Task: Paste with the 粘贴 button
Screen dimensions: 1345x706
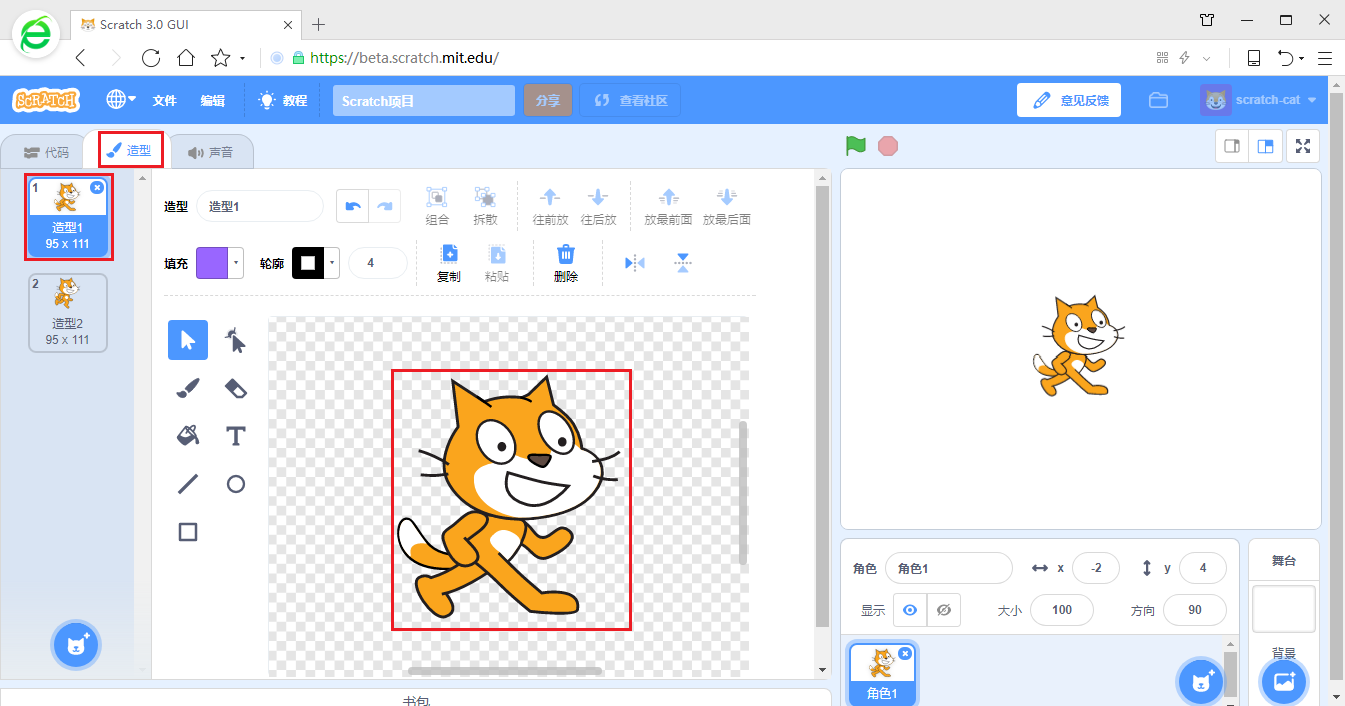Action: (x=497, y=263)
